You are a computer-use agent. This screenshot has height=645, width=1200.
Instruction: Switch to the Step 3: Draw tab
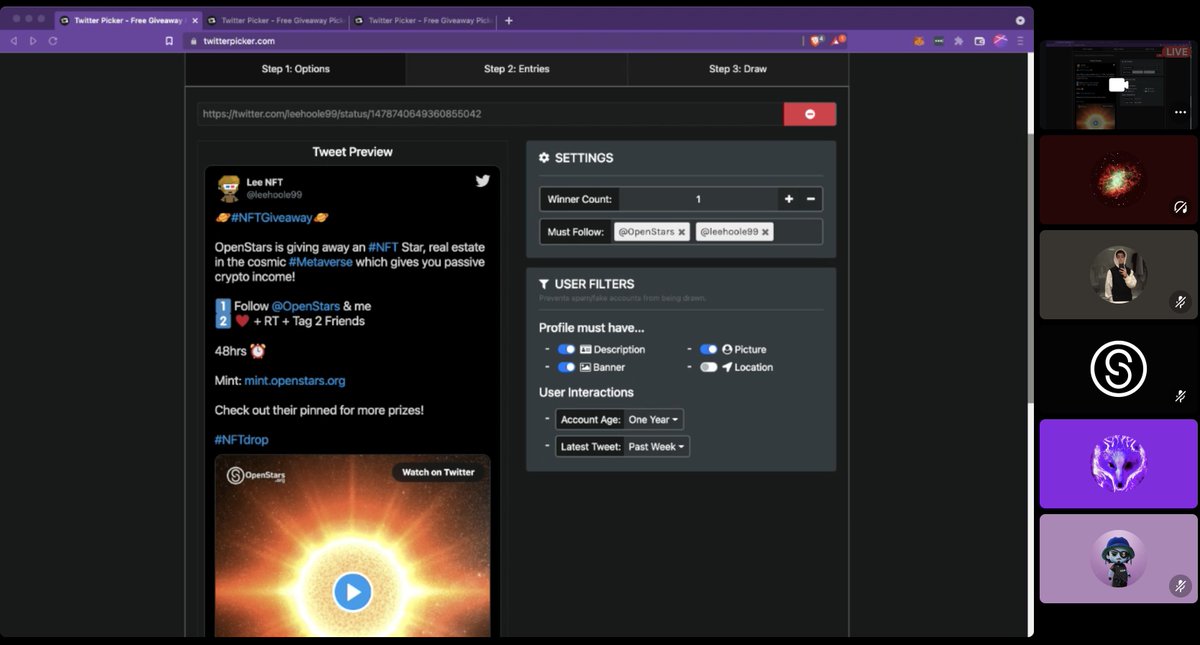tap(738, 69)
